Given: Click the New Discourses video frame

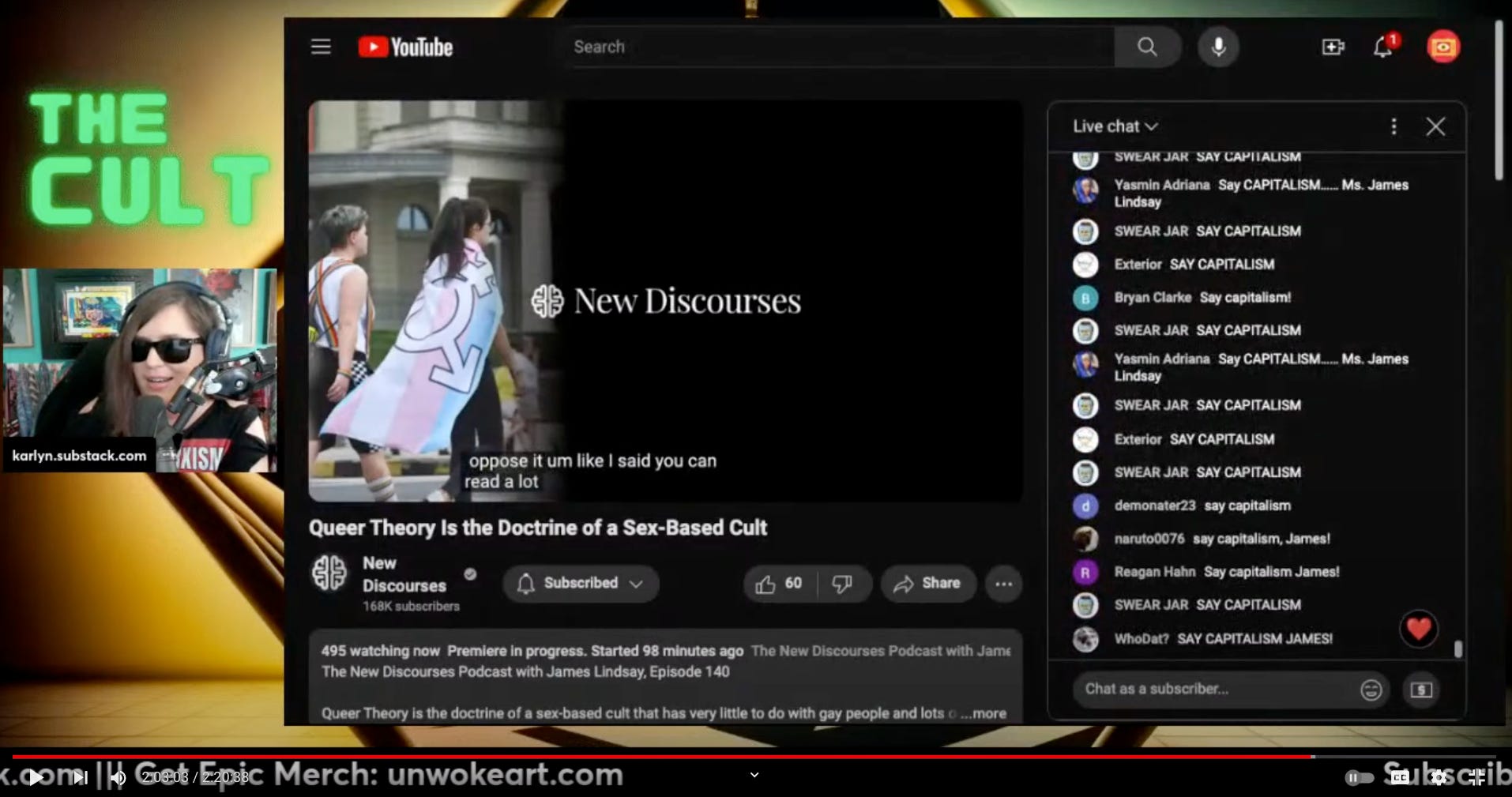Looking at the screenshot, I should point(665,301).
